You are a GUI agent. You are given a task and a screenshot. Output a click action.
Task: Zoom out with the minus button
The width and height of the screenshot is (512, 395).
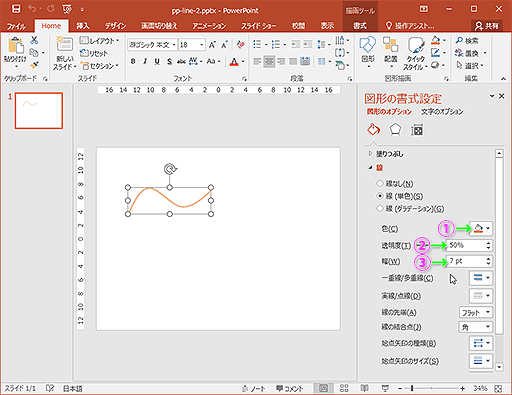(400, 388)
